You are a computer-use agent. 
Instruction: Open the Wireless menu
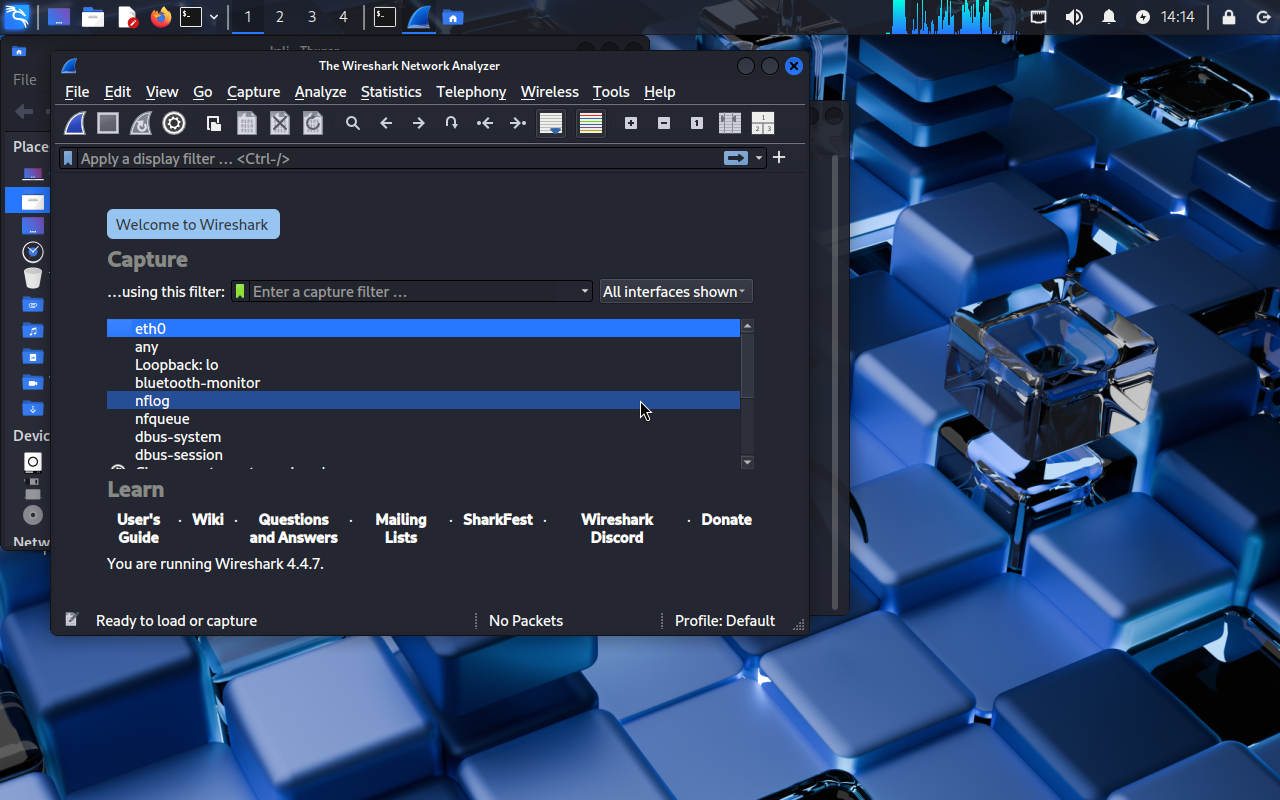[550, 91]
